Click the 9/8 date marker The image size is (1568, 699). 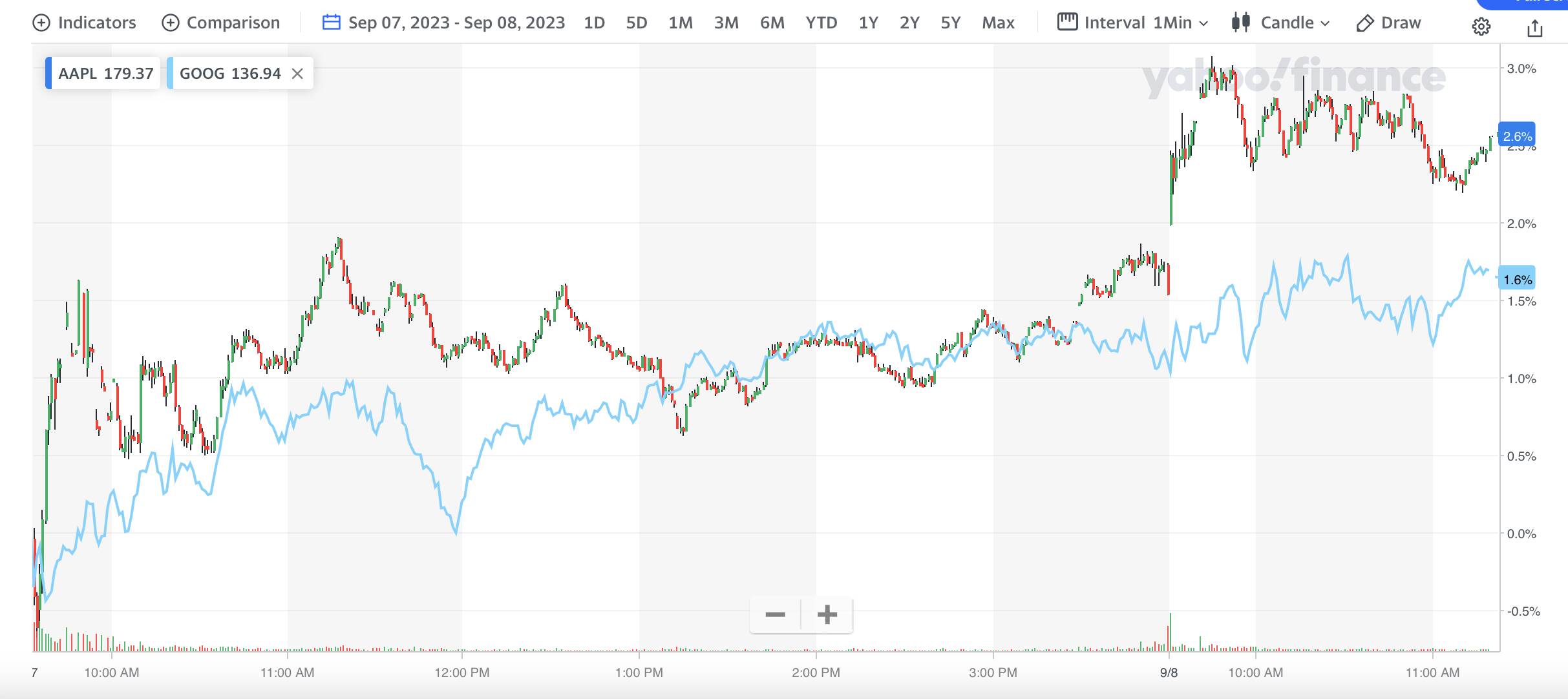pos(1169,673)
